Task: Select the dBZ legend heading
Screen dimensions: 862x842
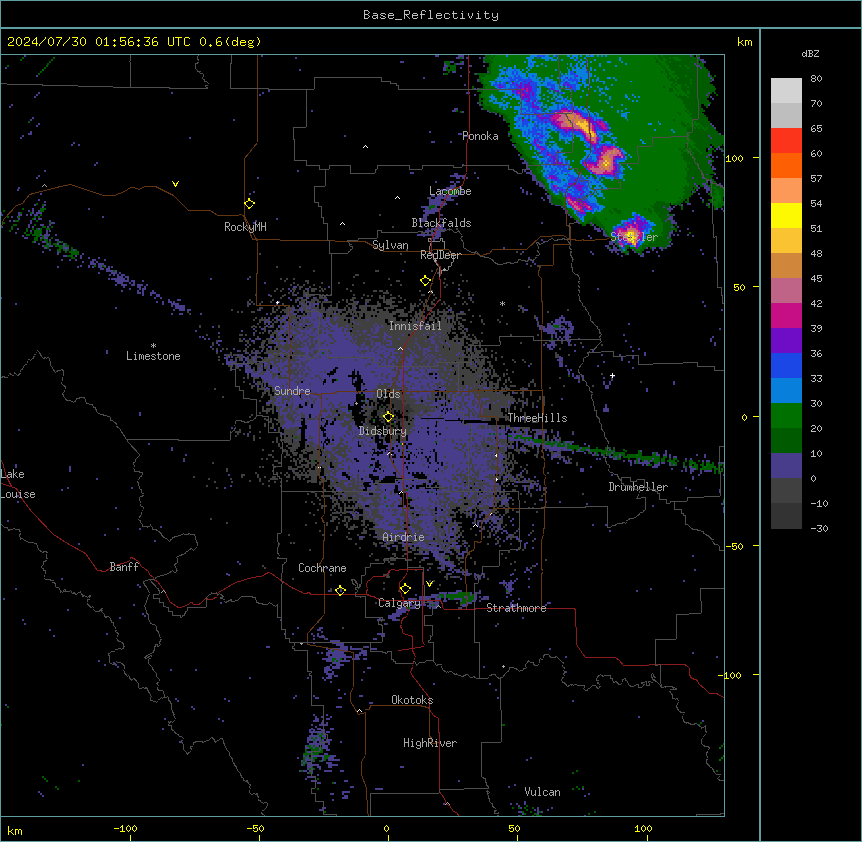Action: tap(810, 53)
